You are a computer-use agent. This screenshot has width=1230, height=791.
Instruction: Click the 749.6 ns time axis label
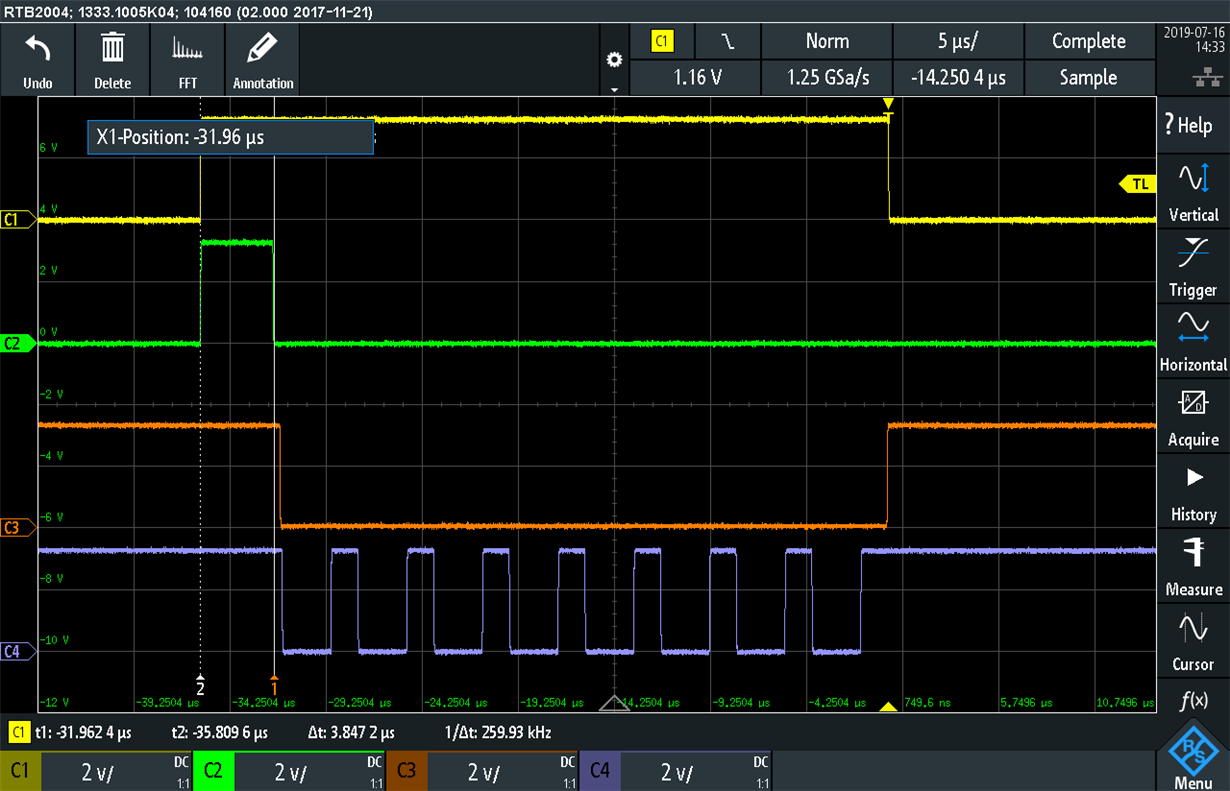927,702
